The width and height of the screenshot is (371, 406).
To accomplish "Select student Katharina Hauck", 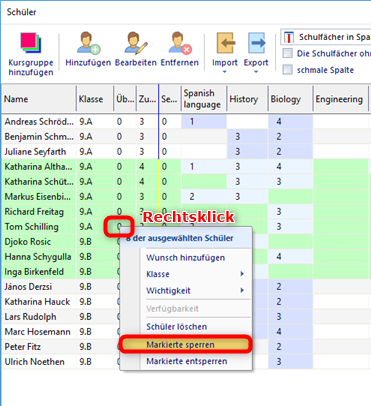I will coord(37,302).
